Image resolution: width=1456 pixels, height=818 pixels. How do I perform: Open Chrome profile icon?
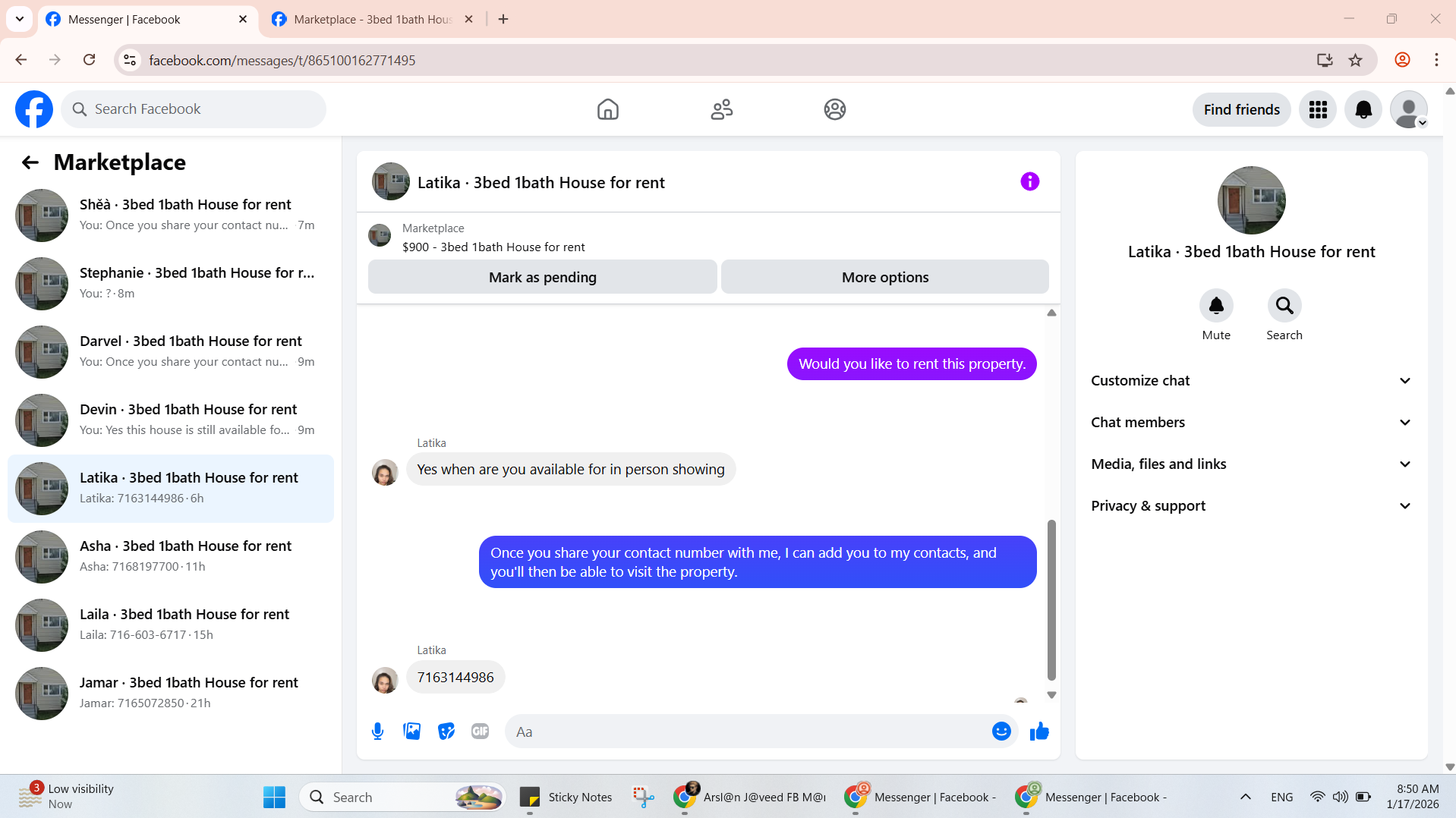[x=1402, y=60]
